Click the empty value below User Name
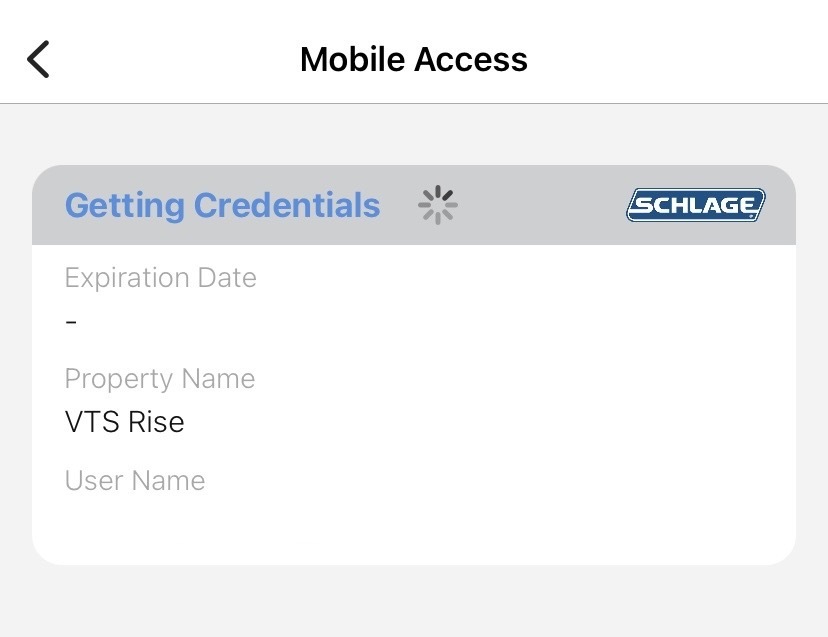 coord(135,522)
